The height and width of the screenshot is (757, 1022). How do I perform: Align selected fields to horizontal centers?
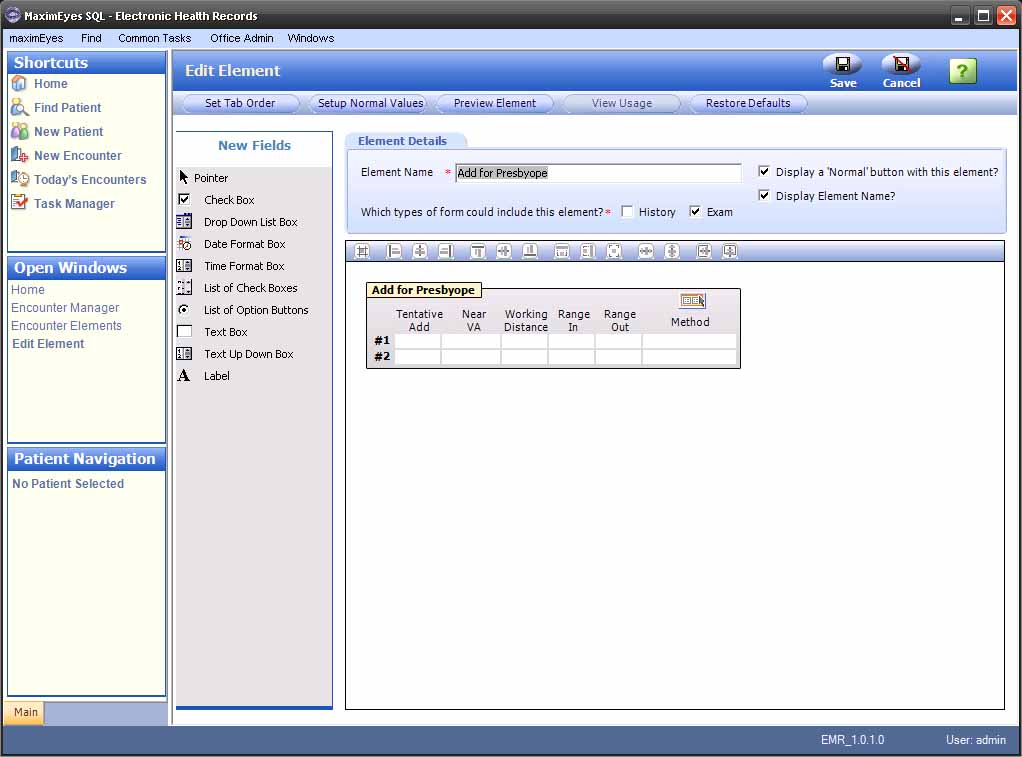tap(420, 251)
